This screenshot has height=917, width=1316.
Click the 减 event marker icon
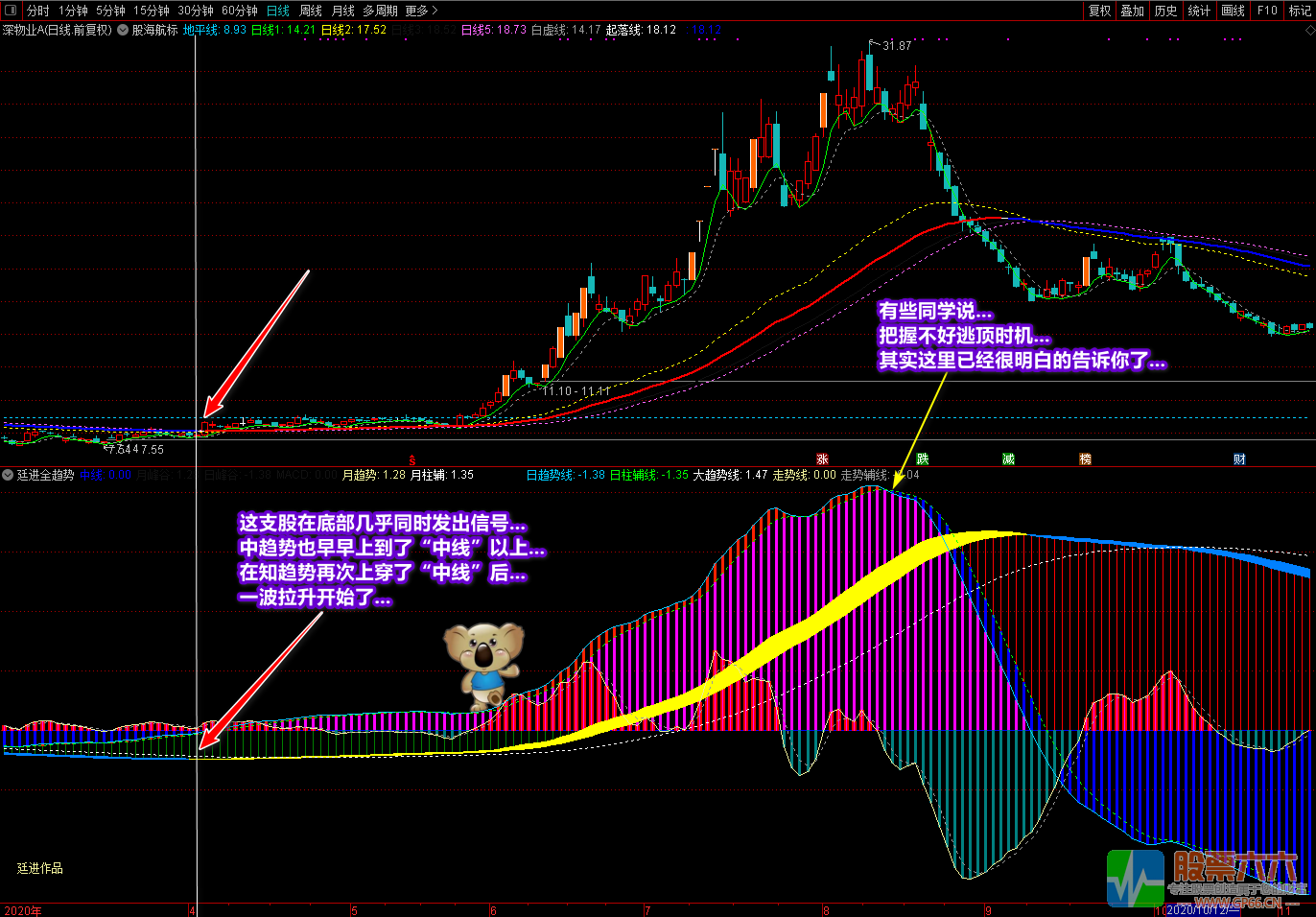point(1008,459)
